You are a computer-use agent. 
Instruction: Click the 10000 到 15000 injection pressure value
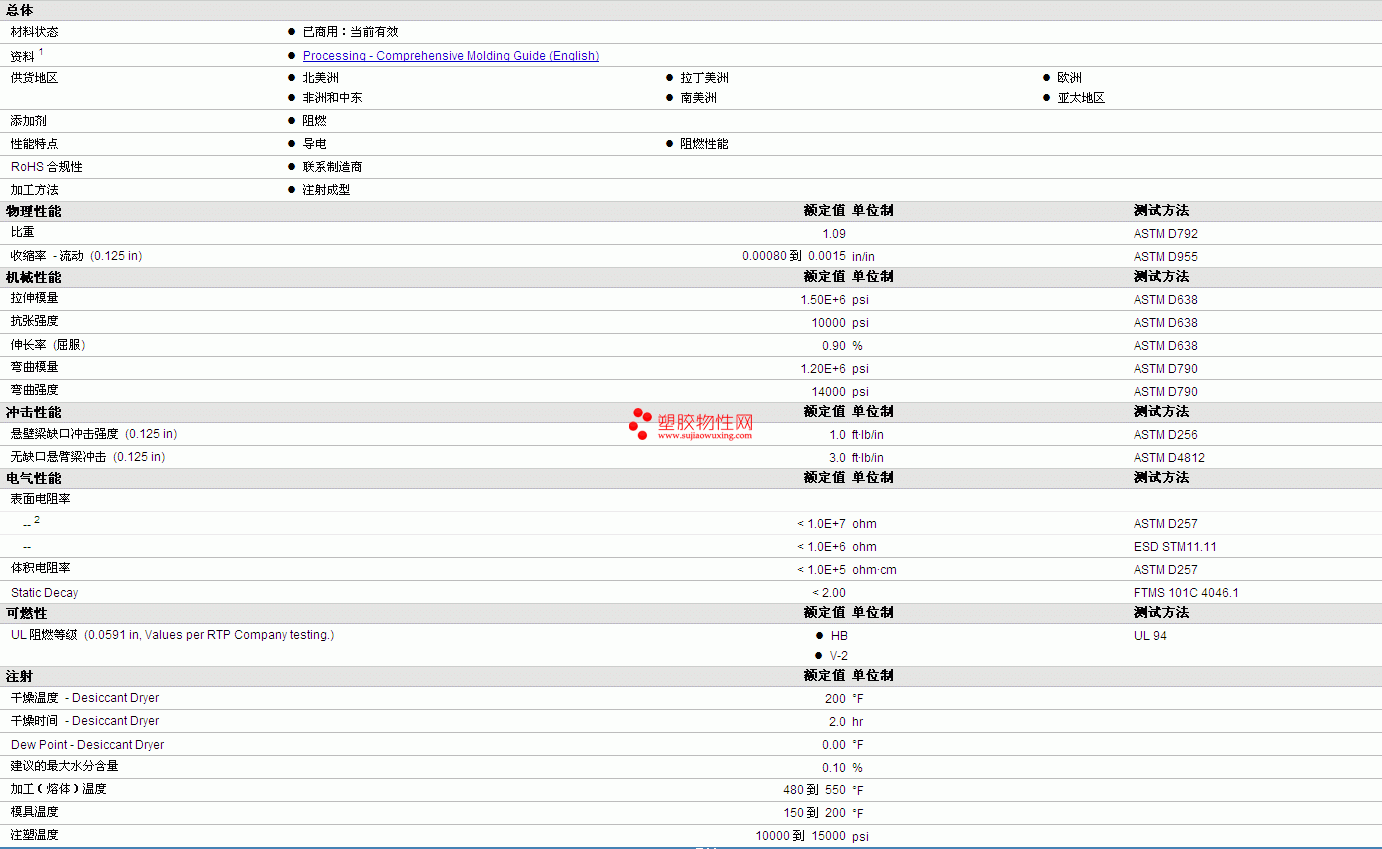click(x=801, y=836)
